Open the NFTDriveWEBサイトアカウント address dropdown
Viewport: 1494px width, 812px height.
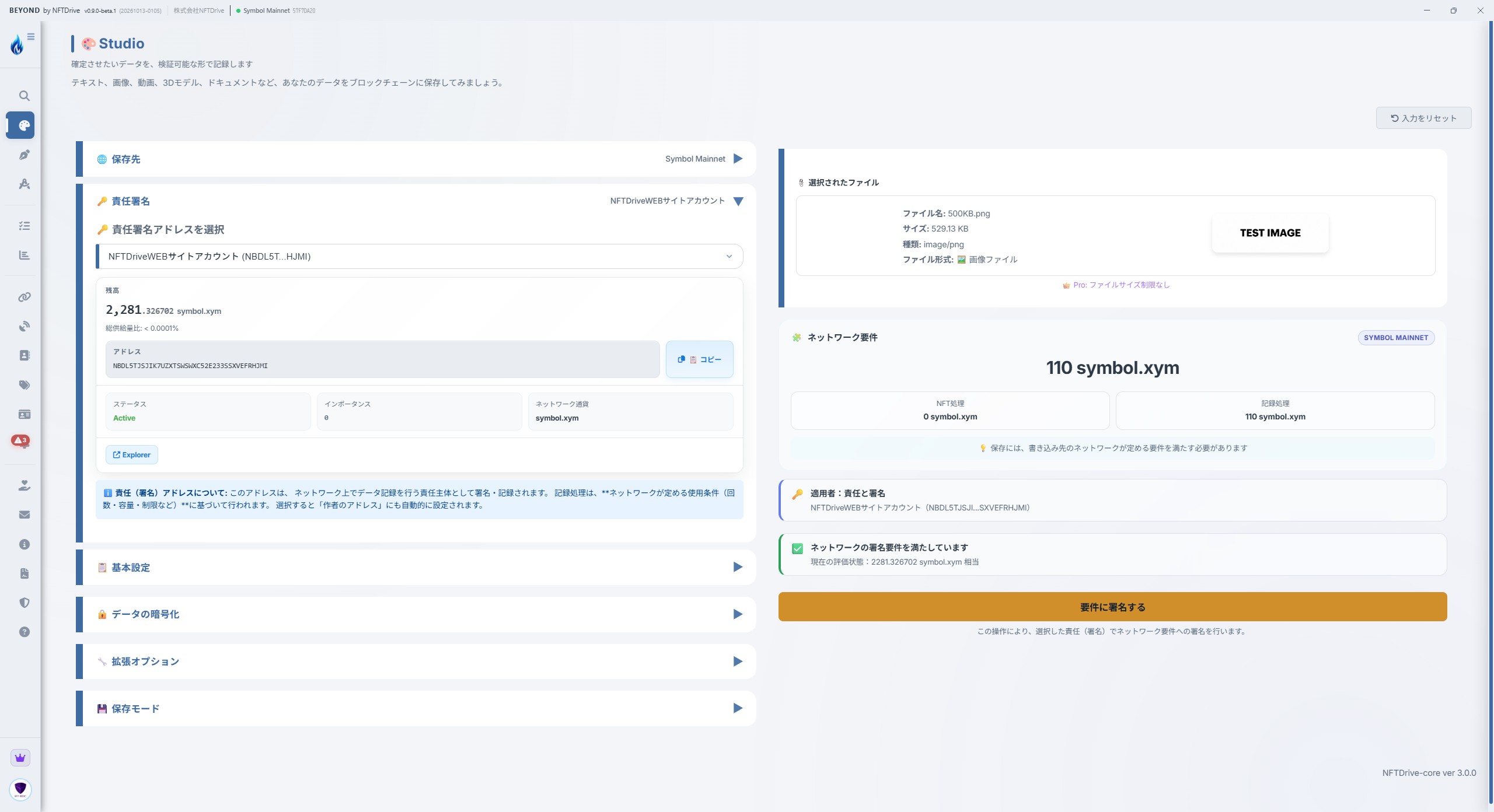[x=420, y=257]
